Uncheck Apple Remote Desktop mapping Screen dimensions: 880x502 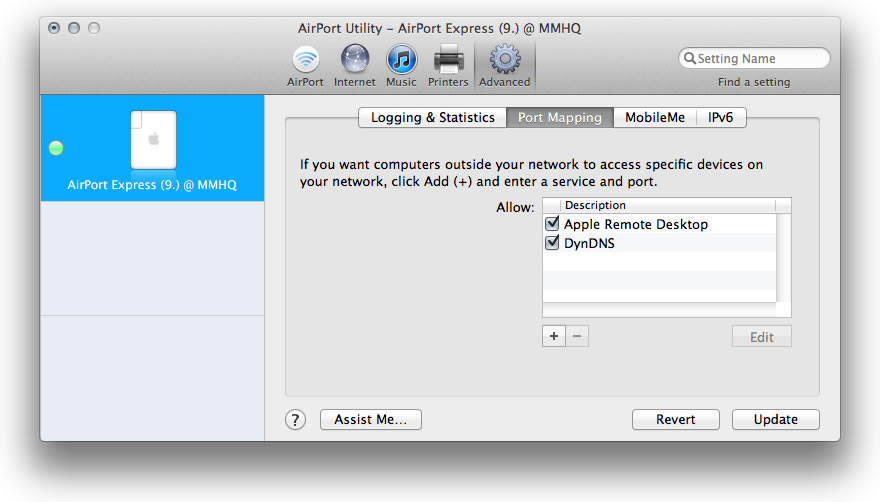552,223
